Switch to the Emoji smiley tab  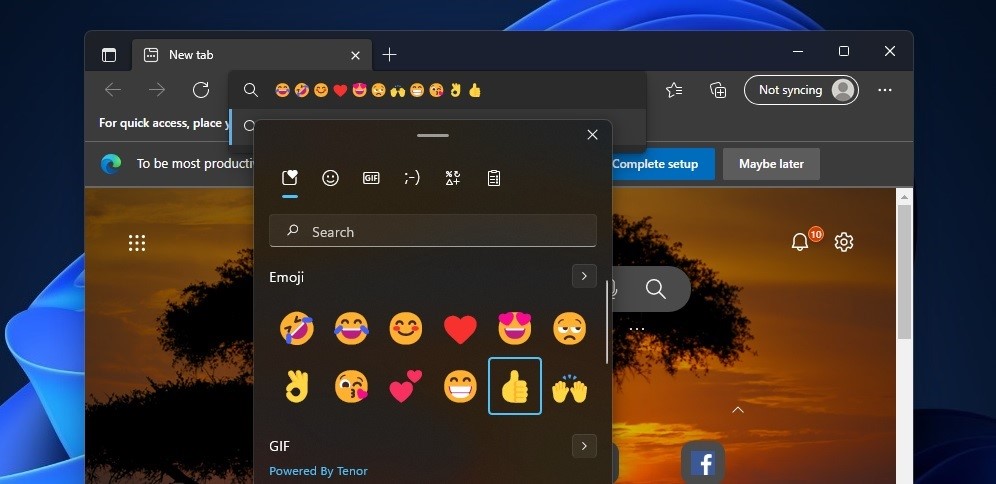pos(330,178)
